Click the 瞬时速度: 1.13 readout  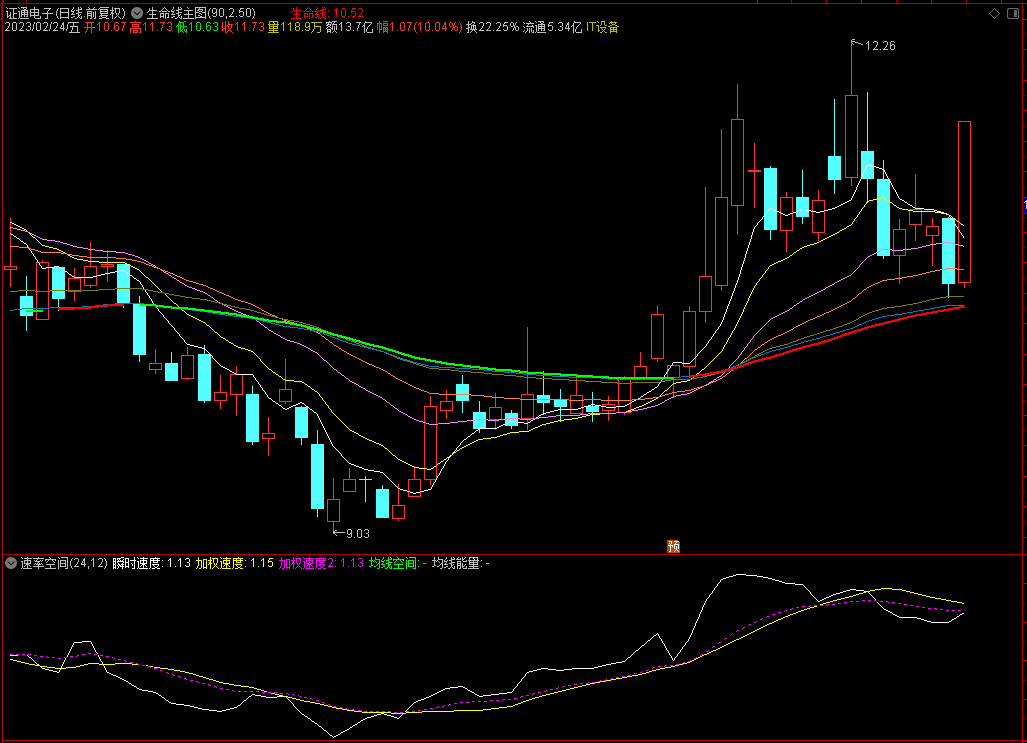[x=151, y=563]
